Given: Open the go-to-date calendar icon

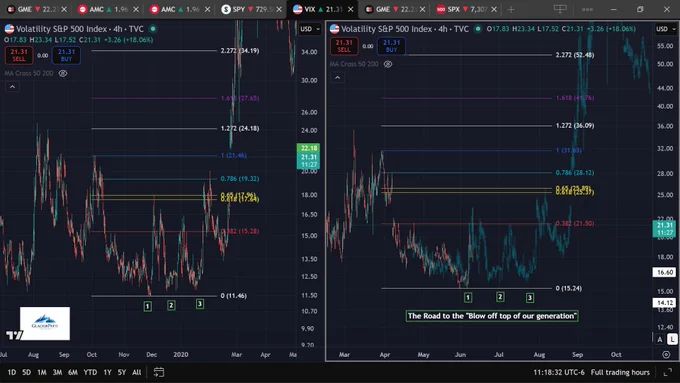Looking at the screenshot, I should point(159,372).
